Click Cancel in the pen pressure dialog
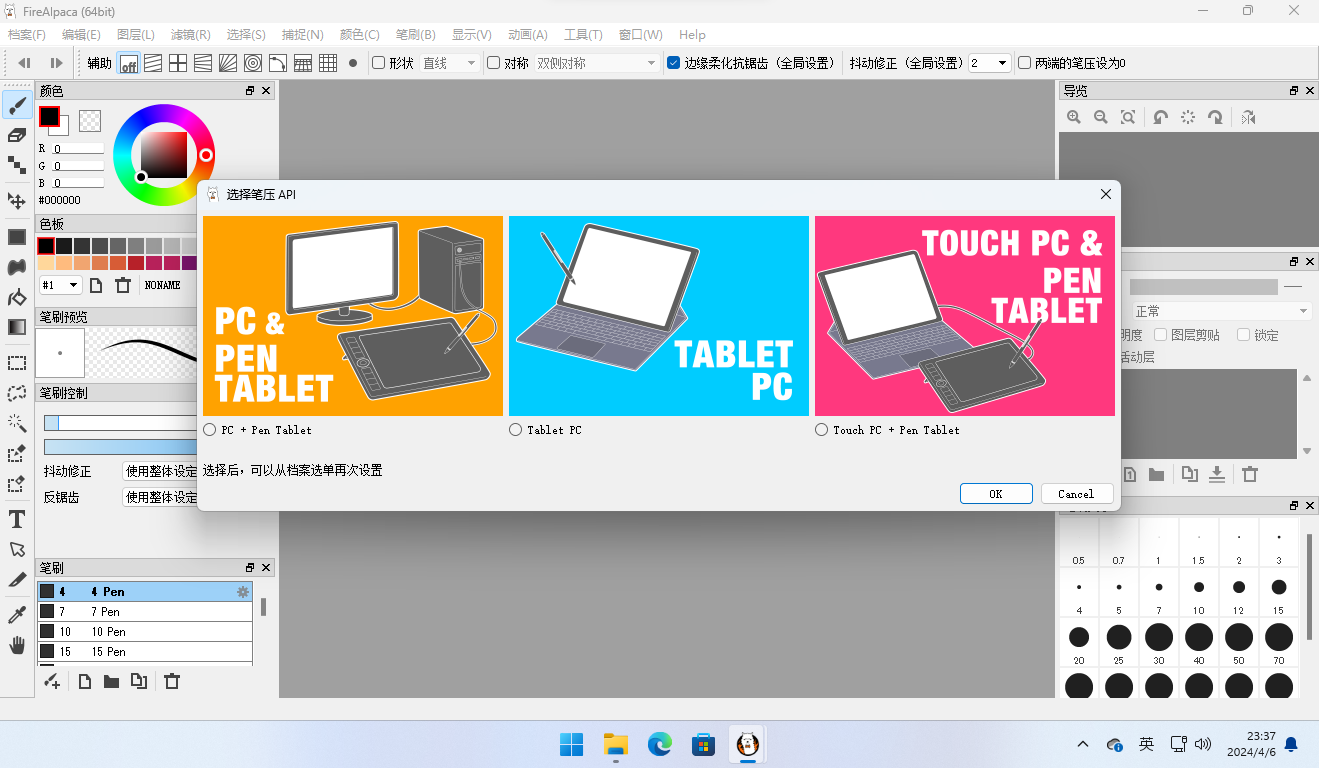The width and height of the screenshot is (1319, 768). pyautogui.click(x=1076, y=494)
